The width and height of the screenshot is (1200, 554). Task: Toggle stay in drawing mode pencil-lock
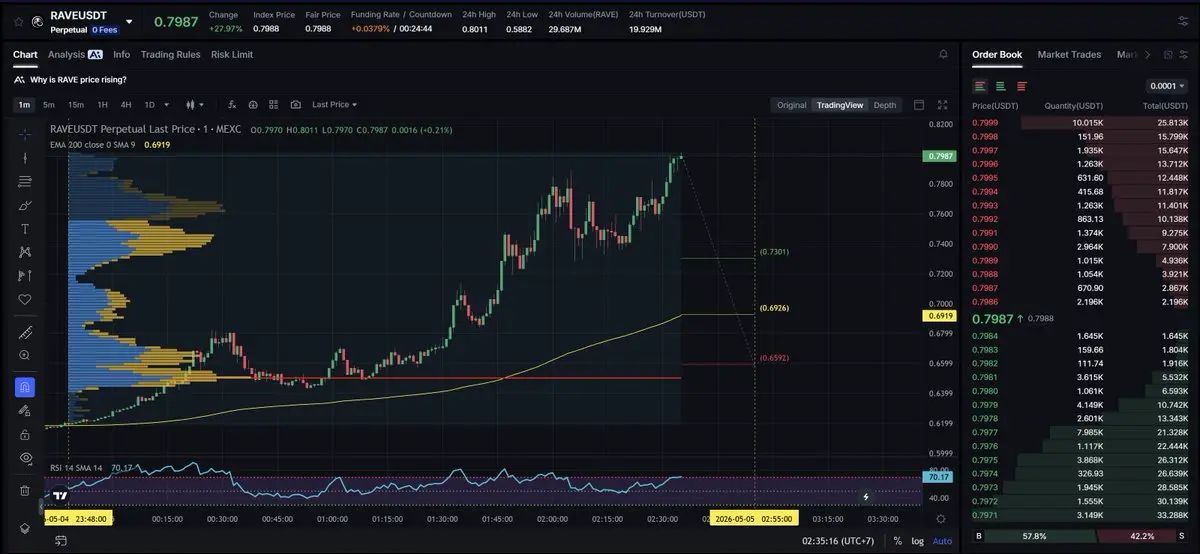[25, 411]
